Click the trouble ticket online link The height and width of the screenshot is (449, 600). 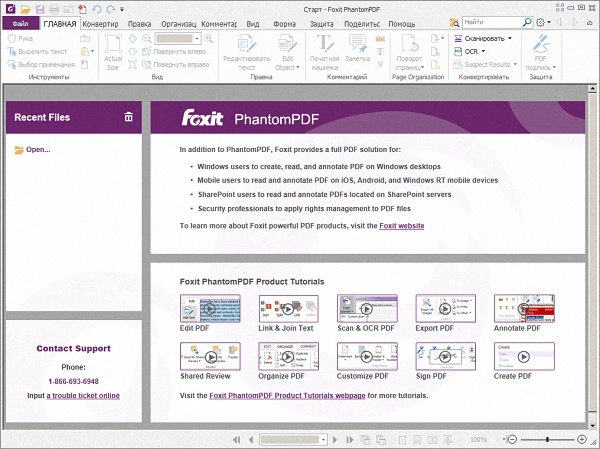[83, 395]
